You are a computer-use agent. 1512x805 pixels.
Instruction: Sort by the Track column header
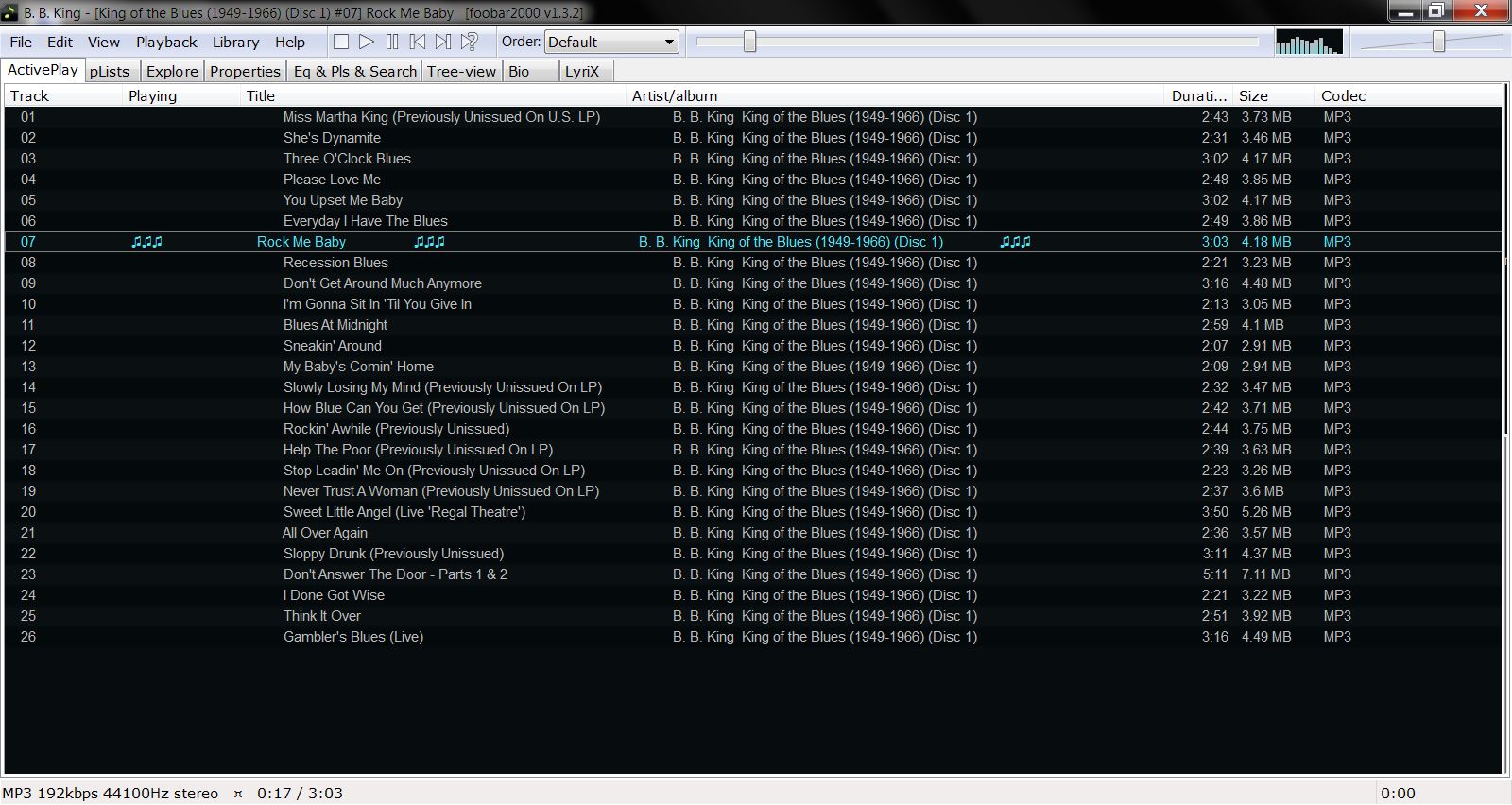(63, 95)
